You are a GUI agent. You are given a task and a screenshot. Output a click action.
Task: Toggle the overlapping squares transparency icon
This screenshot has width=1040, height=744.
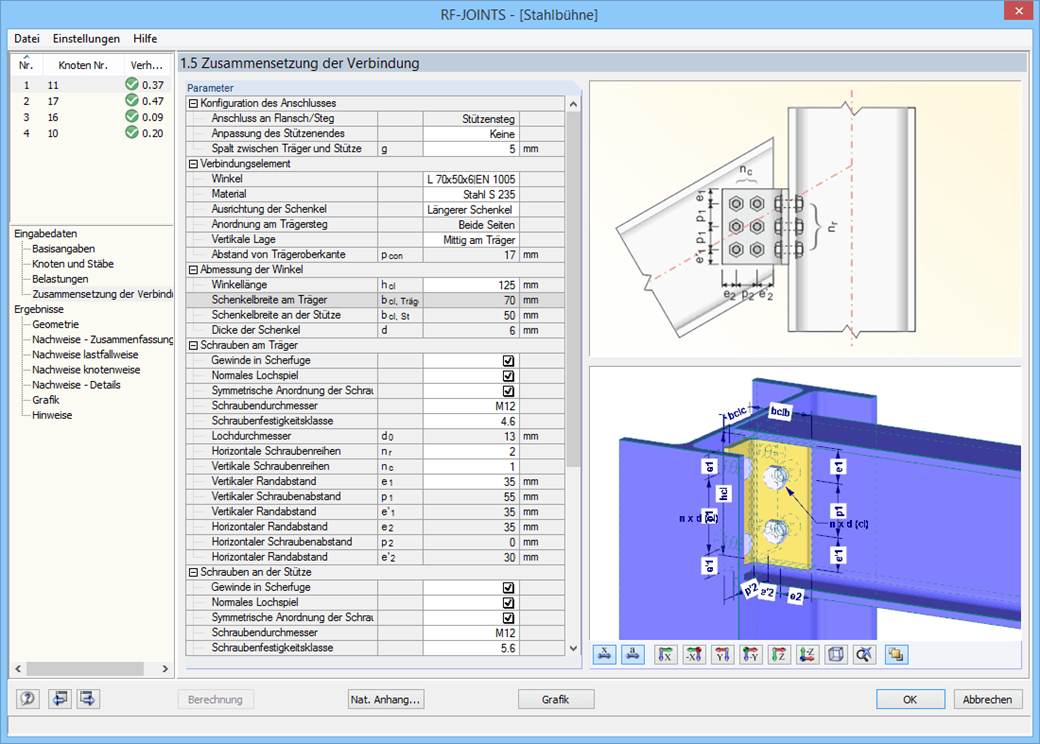point(896,654)
